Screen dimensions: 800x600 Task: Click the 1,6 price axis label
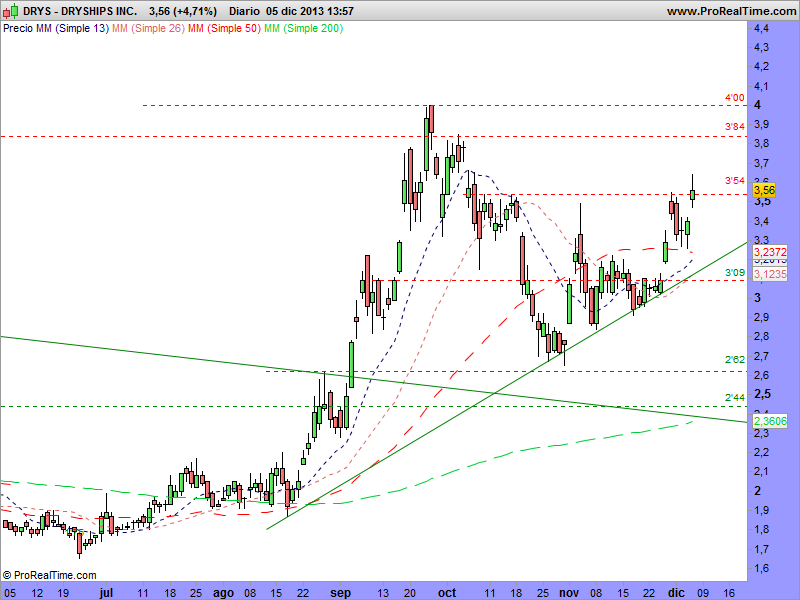click(x=761, y=568)
